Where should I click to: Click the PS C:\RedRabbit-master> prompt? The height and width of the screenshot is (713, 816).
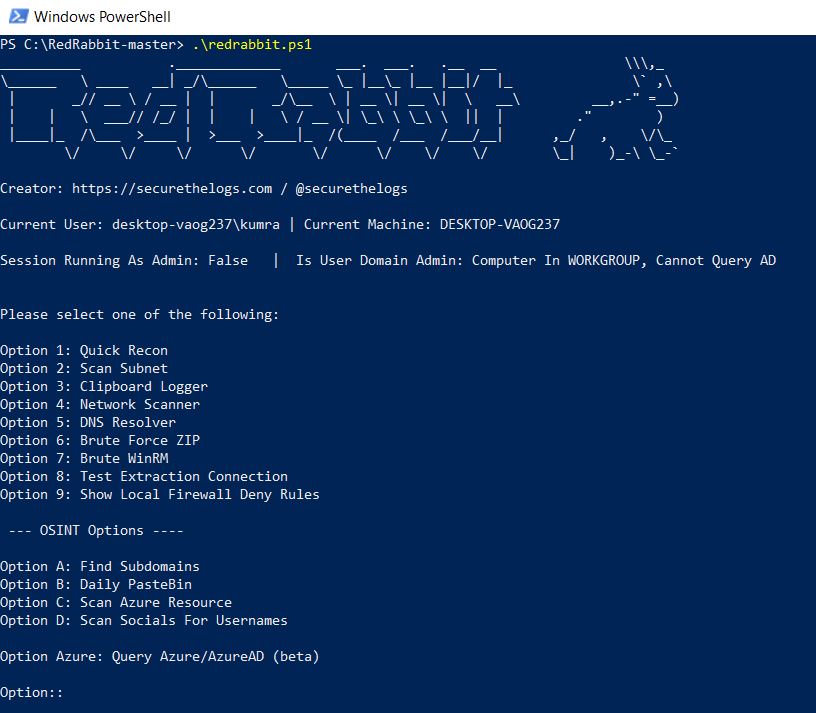92,44
